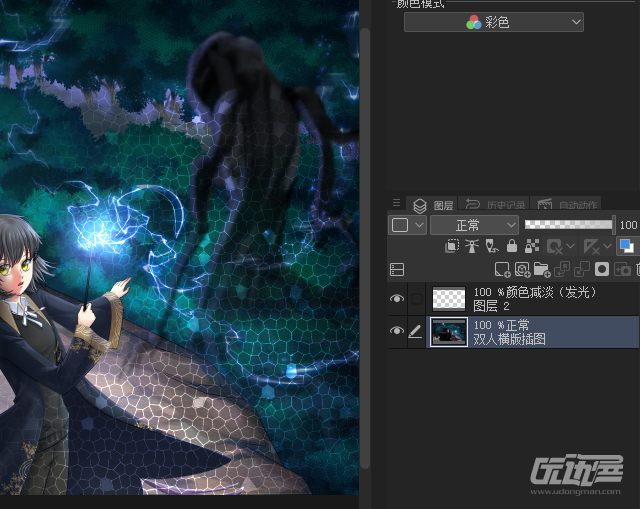Toggle clip to layer below icon

click(452, 246)
